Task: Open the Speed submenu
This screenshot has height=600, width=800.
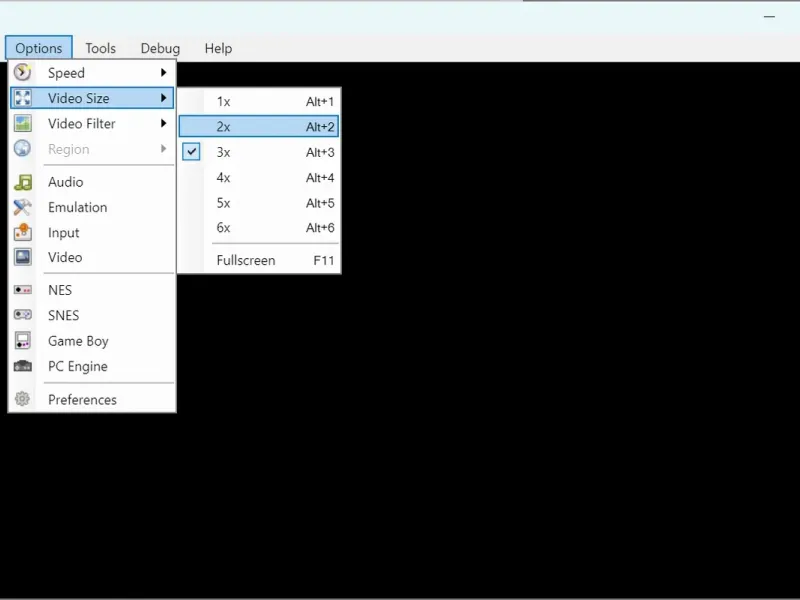Action: pos(92,72)
